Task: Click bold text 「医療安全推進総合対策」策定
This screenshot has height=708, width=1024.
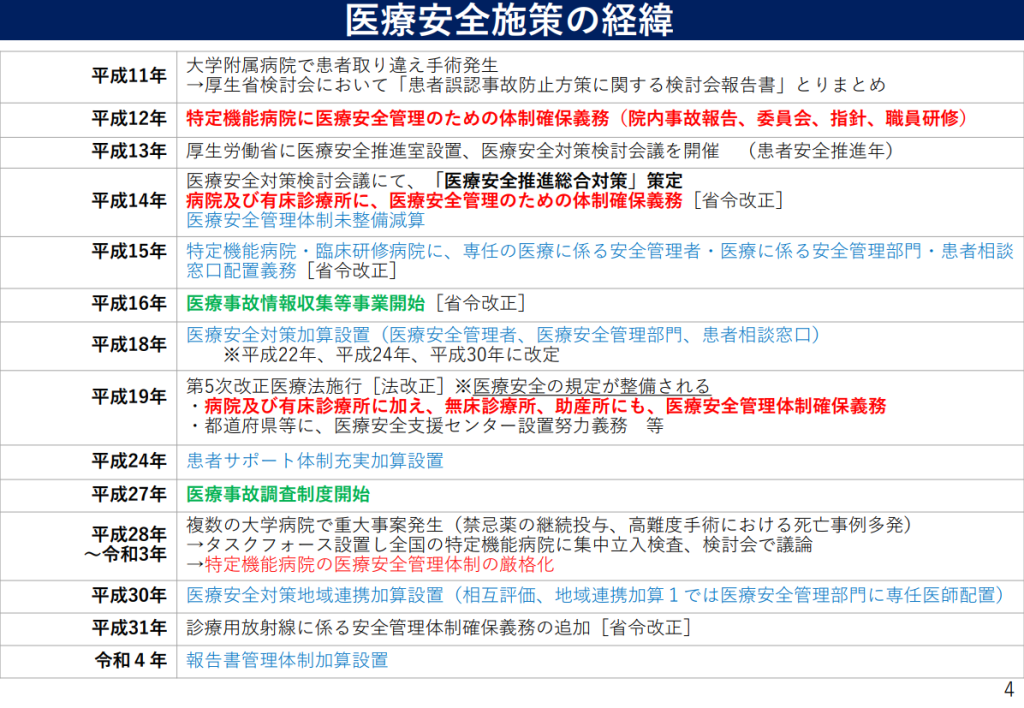Action: [559, 181]
